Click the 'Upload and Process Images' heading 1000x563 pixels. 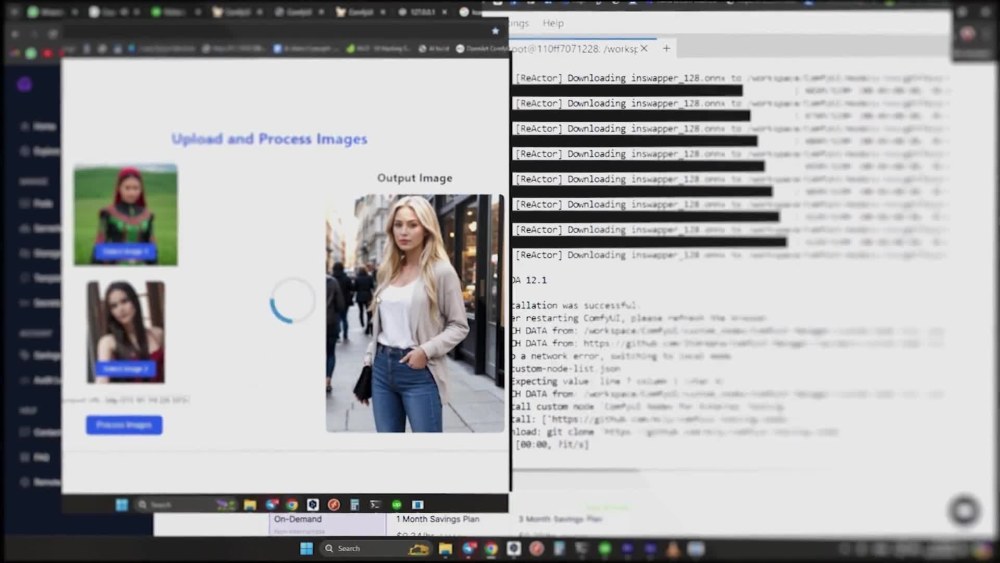point(269,139)
